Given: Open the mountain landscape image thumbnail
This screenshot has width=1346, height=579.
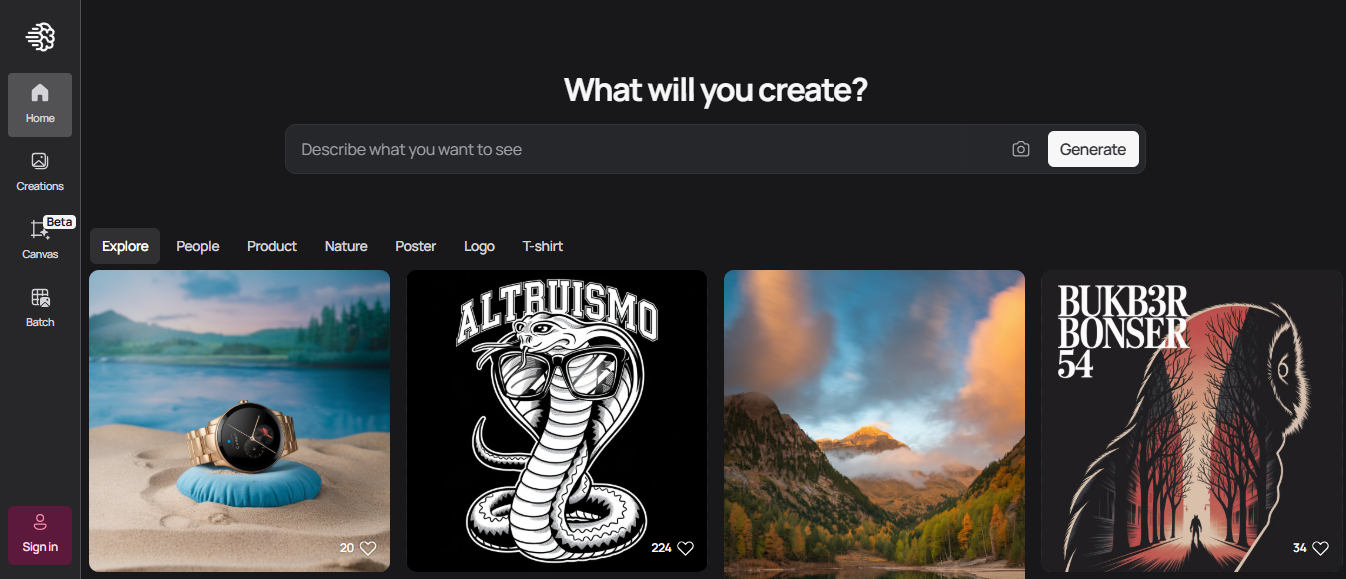Looking at the screenshot, I should coord(874,424).
